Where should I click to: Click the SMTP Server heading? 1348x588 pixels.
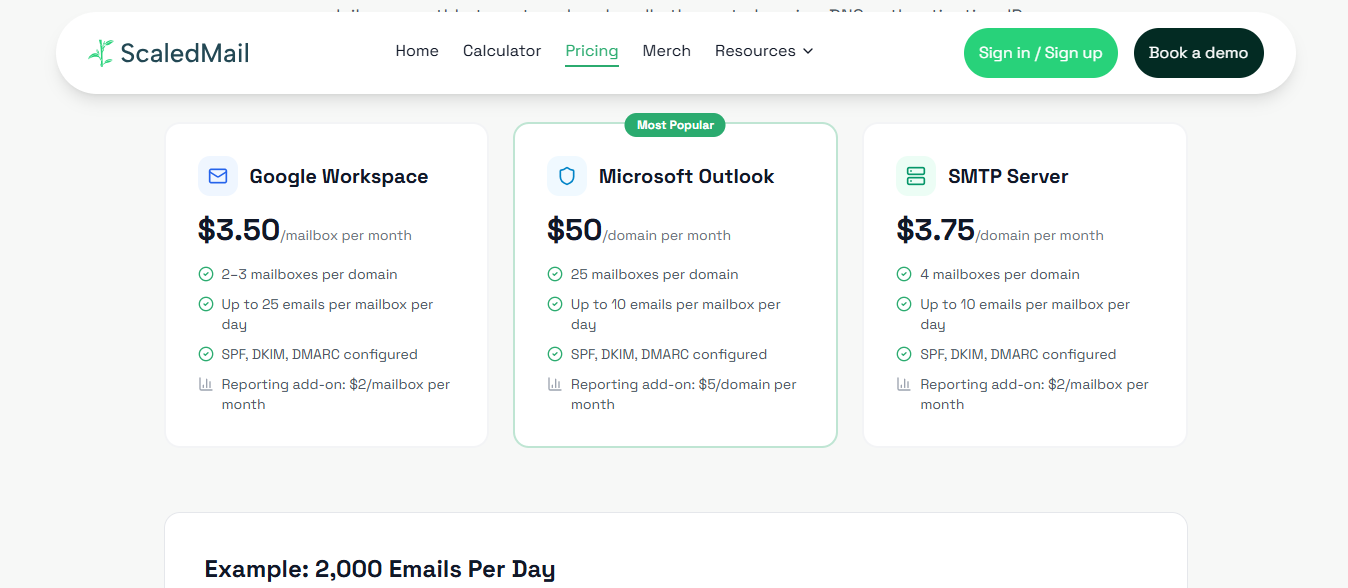coord(1008,176)
